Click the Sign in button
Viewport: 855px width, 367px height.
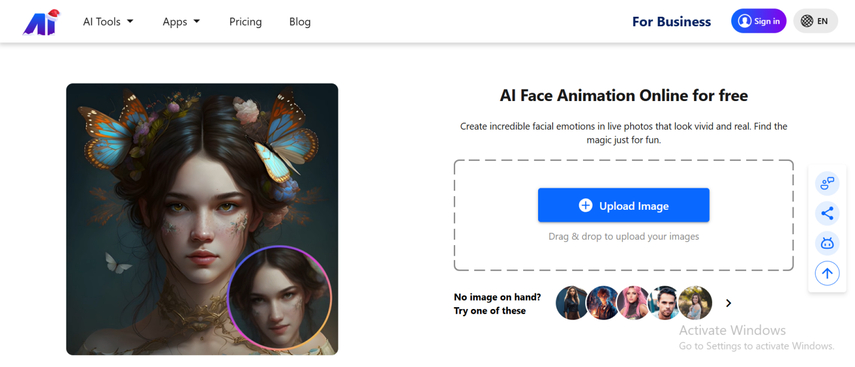click(758, 21)
